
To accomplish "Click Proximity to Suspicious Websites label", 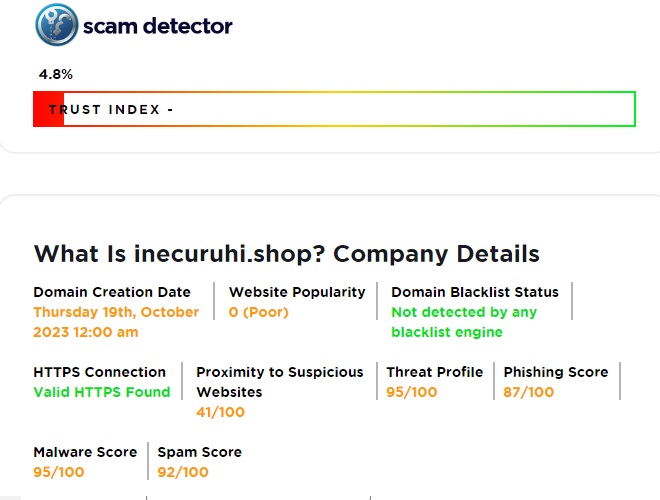I will pos(280,382).
